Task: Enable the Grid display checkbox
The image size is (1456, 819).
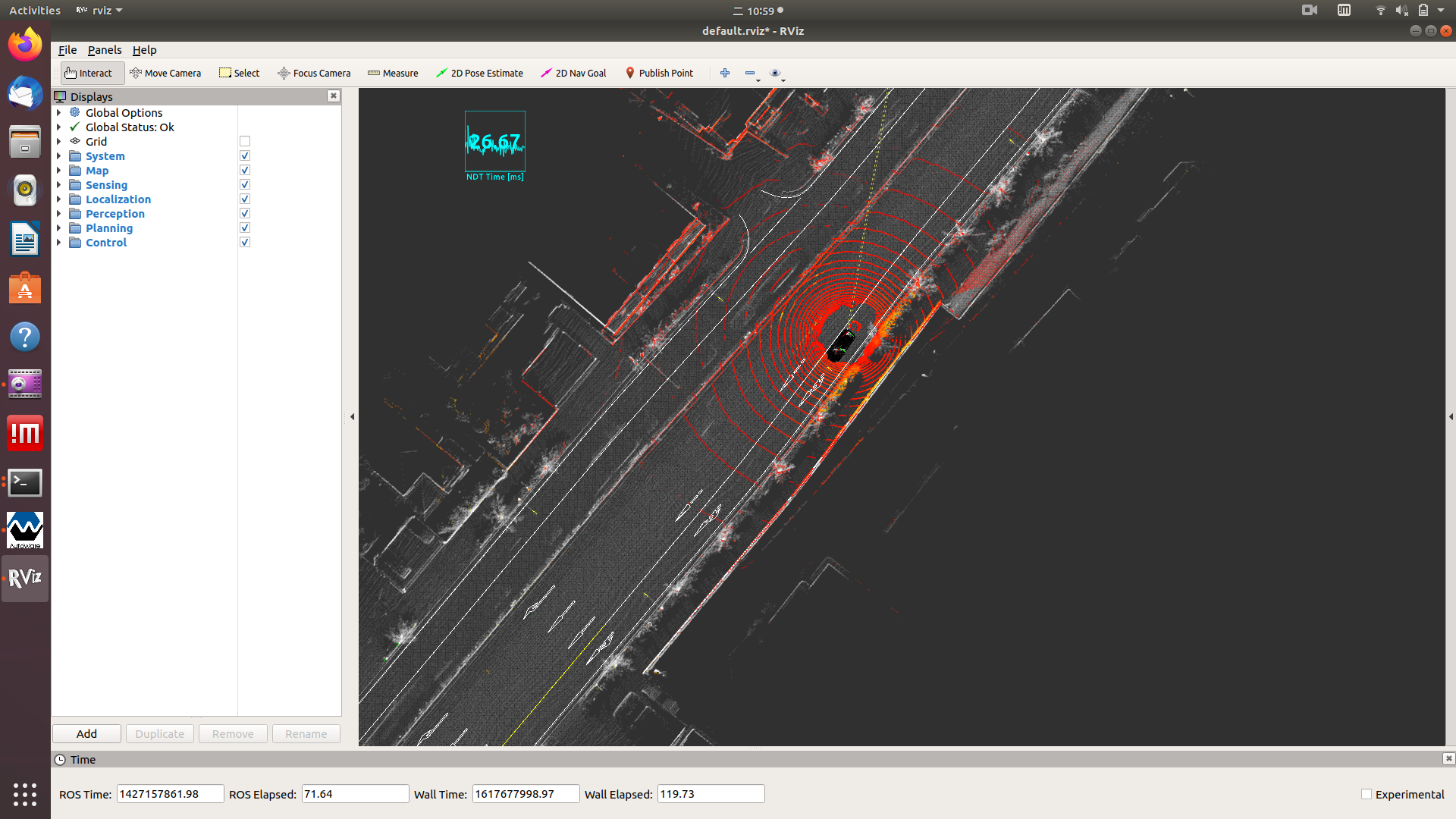Action: pyautogui.click(x=245, y=142)
